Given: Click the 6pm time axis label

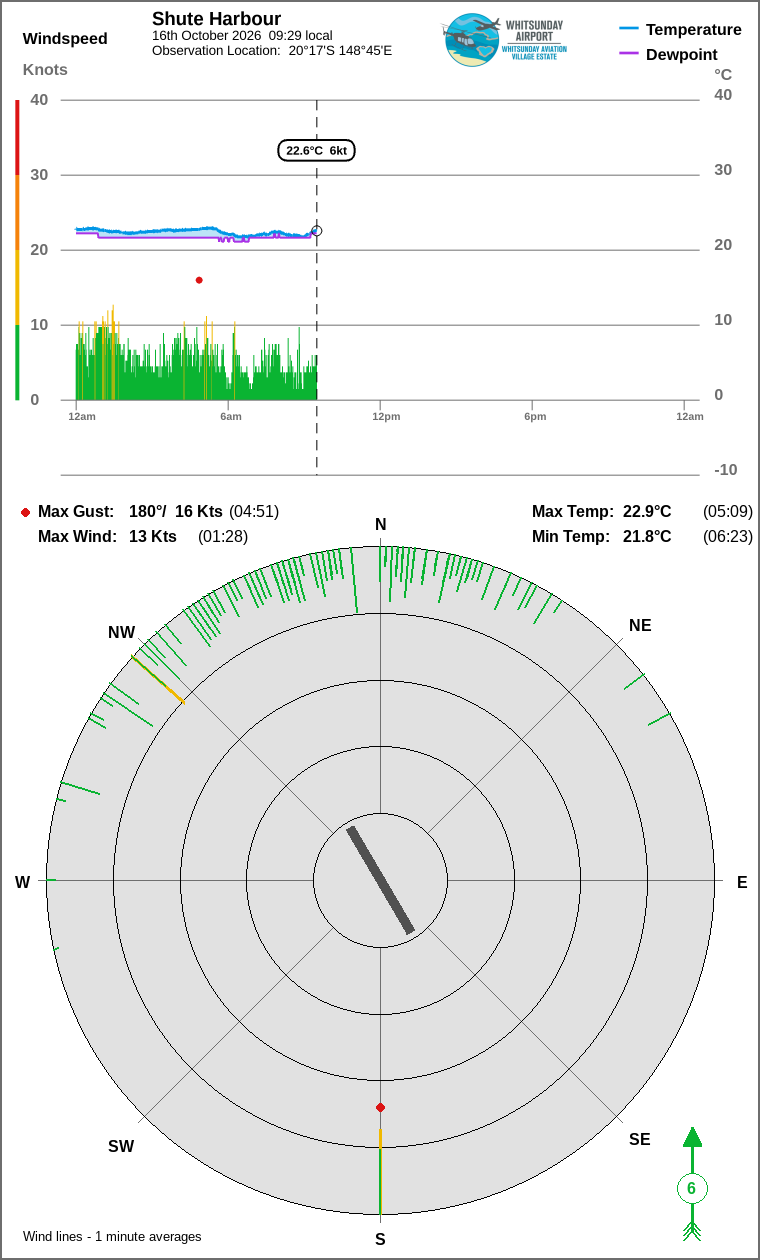Looking at the screenshot, I should click(535, 416).
